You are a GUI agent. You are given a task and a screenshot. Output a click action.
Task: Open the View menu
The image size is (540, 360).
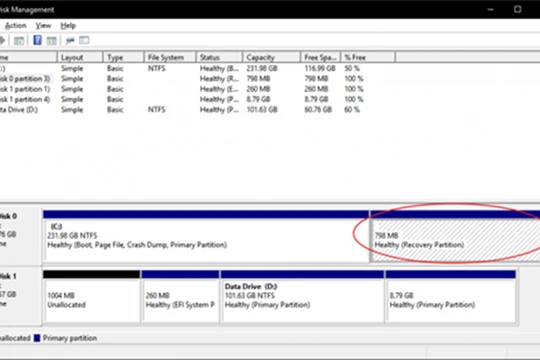click(43, 25)
